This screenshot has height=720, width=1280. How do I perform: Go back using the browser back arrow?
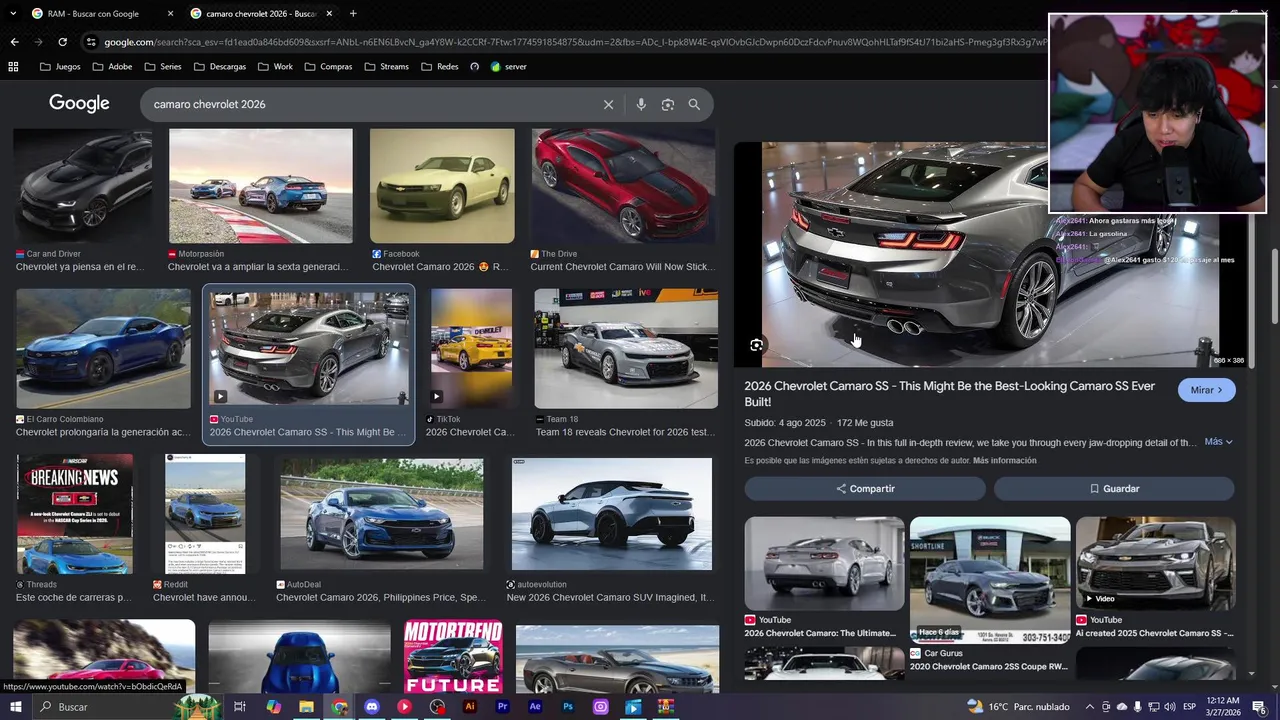[14, 42]
